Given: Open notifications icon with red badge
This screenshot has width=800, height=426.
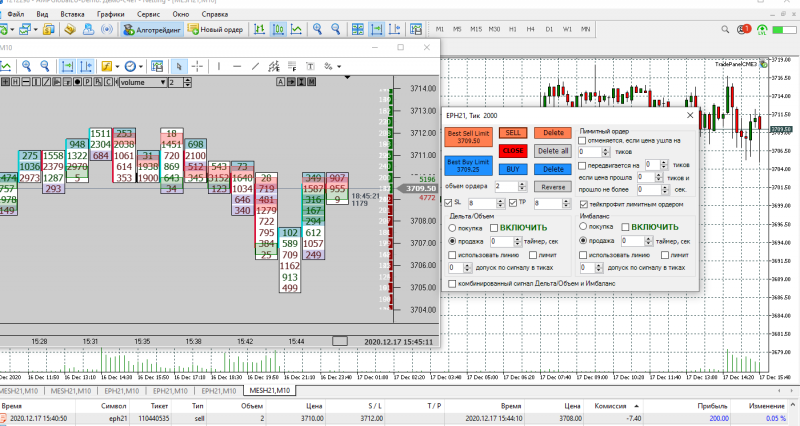Looking at the screenshot, I should 744,30.
